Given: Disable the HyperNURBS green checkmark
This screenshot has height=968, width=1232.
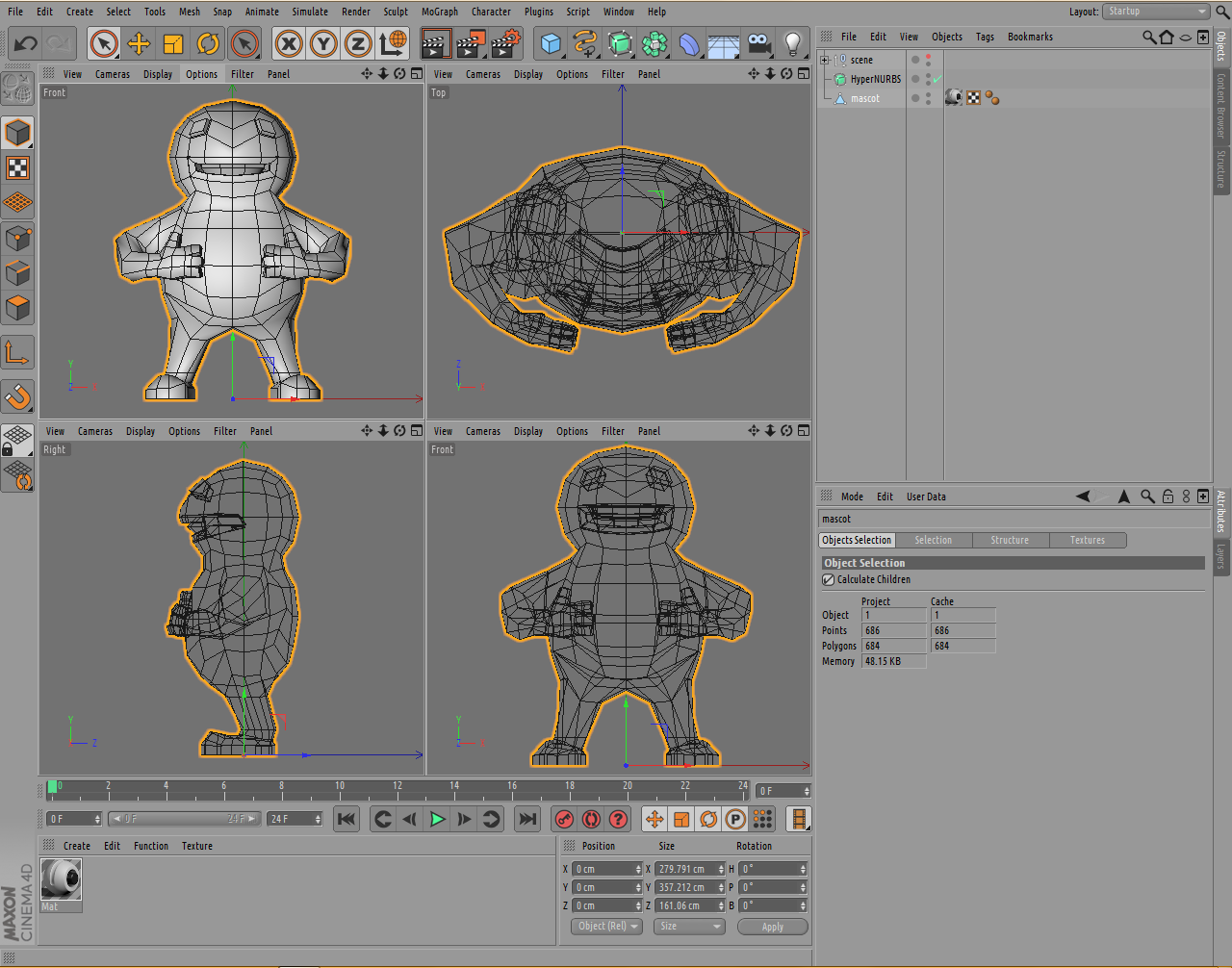Looking at the screenshot, I should point(938,78).
